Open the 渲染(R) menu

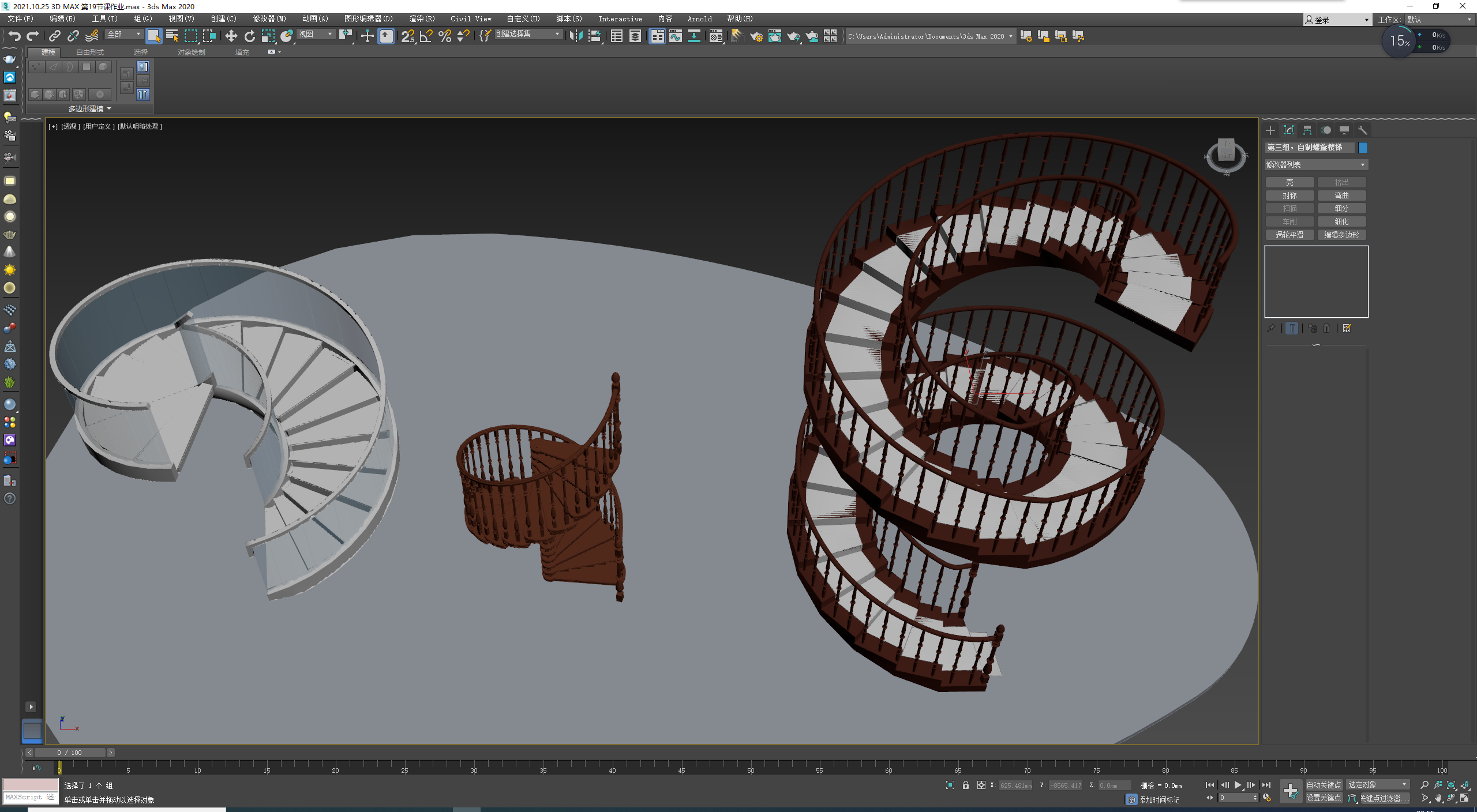tap(422, 19)
